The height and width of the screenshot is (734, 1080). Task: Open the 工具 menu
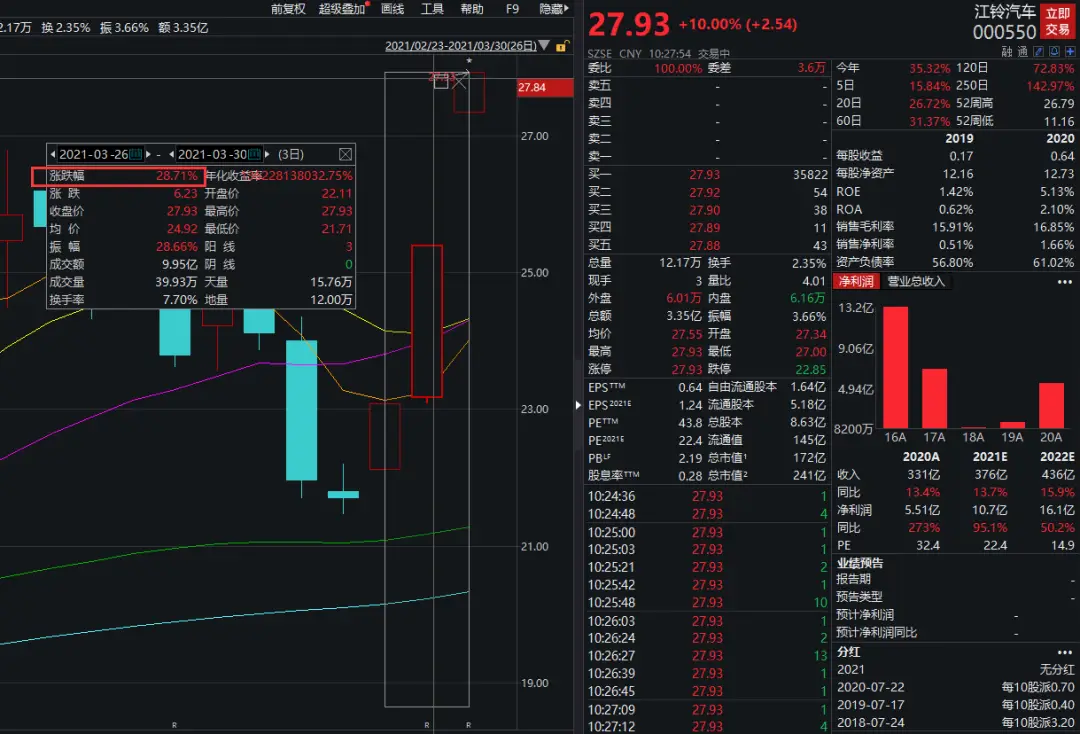[434, 10]
